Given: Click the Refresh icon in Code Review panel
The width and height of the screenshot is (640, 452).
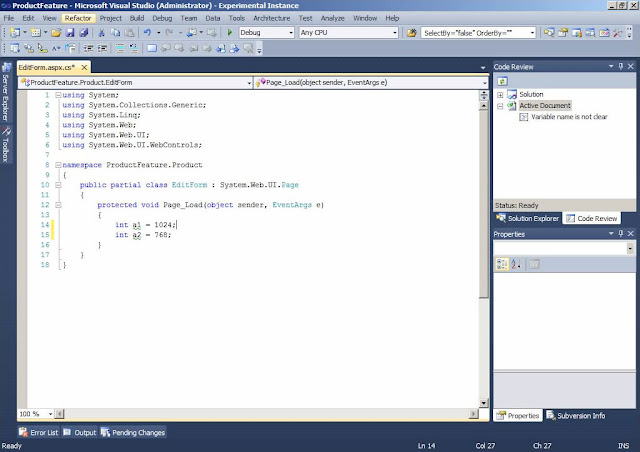Looking at the screenshot, I should pos(502,81).
